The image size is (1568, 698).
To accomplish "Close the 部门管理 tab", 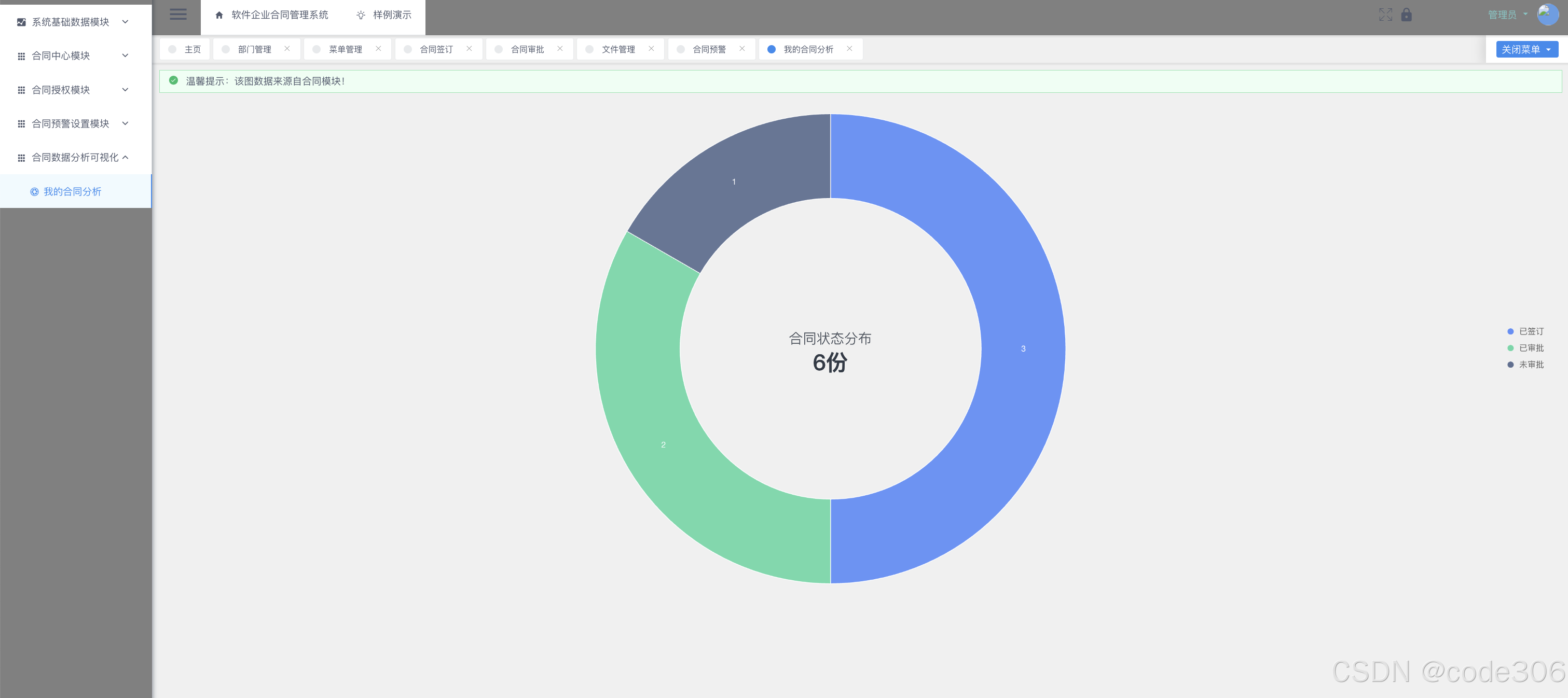I will pos(287,49).
